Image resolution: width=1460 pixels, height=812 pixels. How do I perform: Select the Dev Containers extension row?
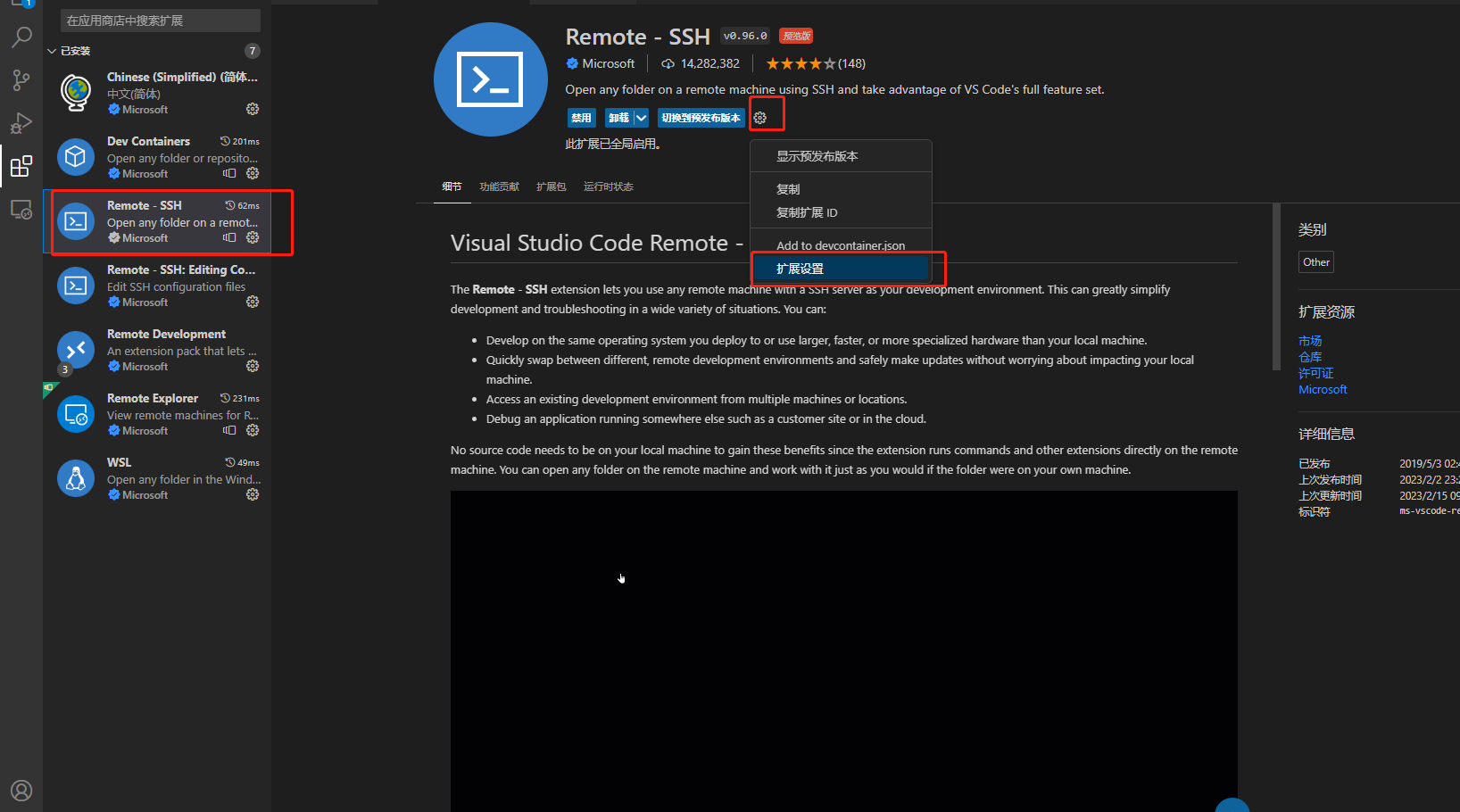[x=157, y=157]
